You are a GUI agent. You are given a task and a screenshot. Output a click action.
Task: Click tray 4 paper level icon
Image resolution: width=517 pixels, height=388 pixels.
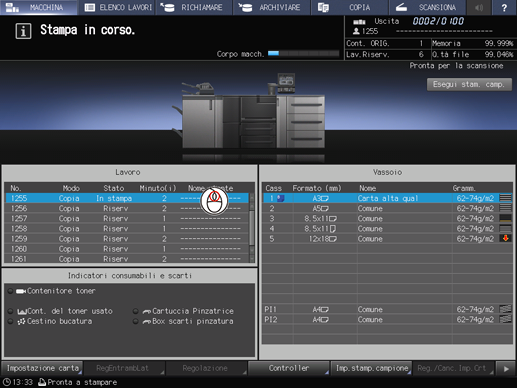click(505, 229)
